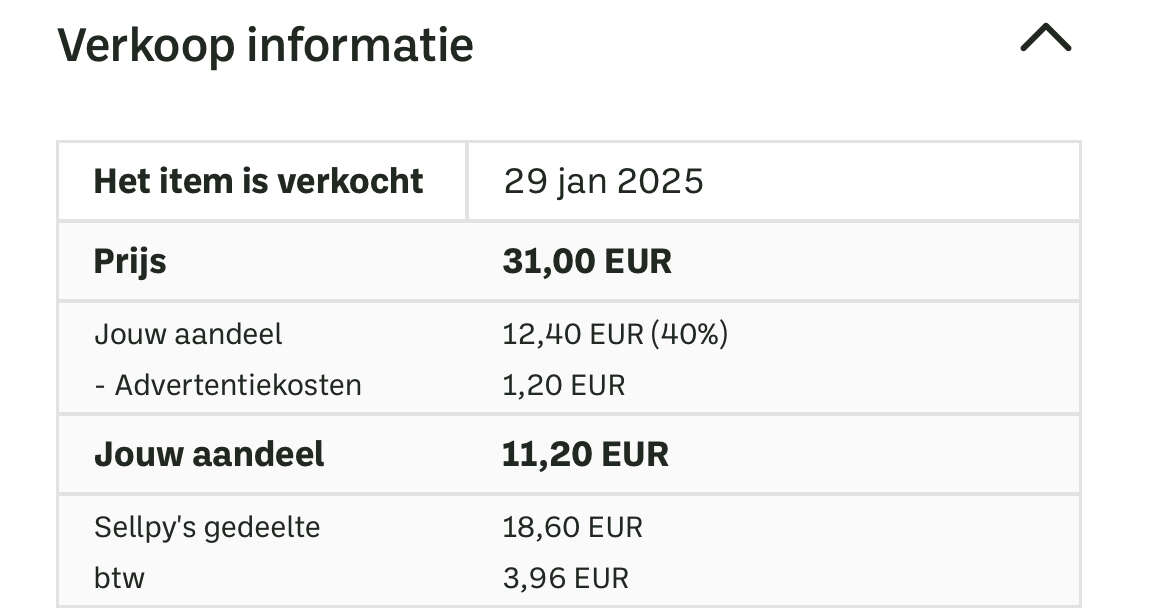The image size is (1170, 616).
Task: Select the Advertentiekosten row label
Action: (228, 386)
